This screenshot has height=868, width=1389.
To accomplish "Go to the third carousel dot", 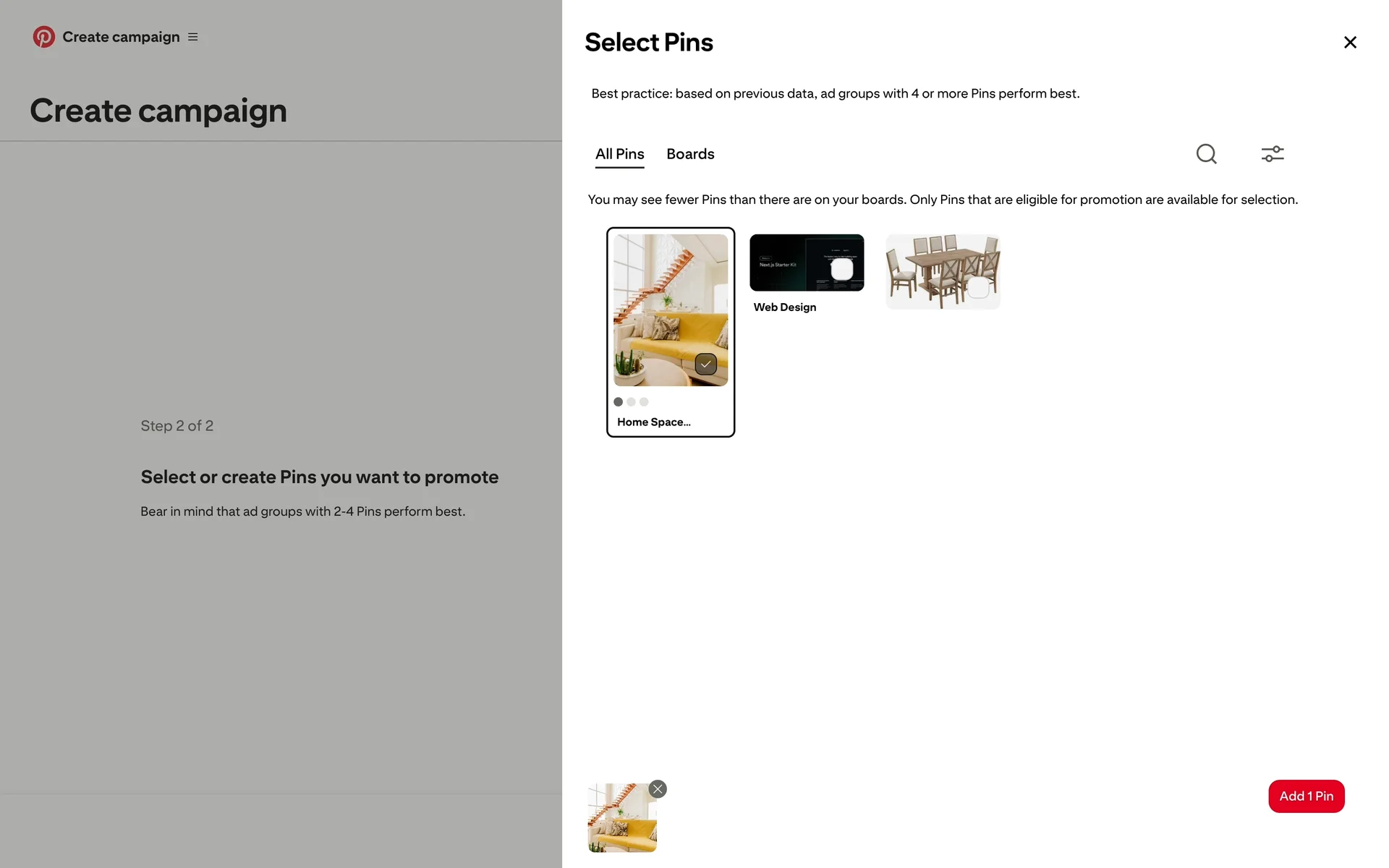I will (x=644, y=402).
